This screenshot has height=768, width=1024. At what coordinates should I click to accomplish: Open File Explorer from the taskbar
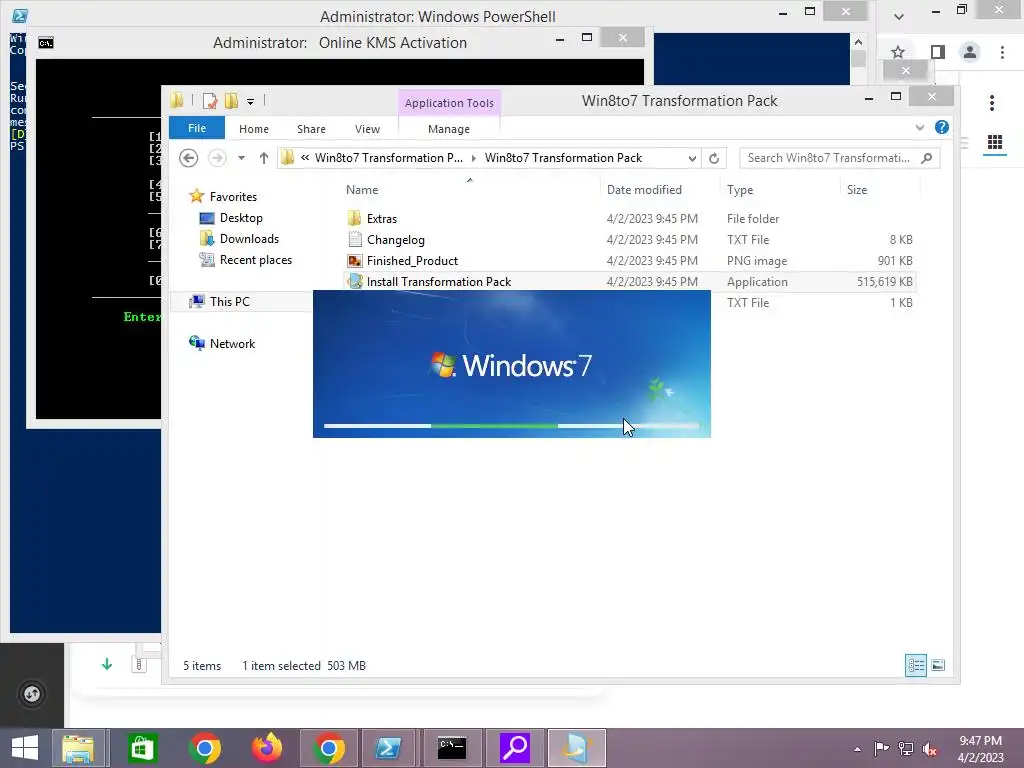point(78,748)
